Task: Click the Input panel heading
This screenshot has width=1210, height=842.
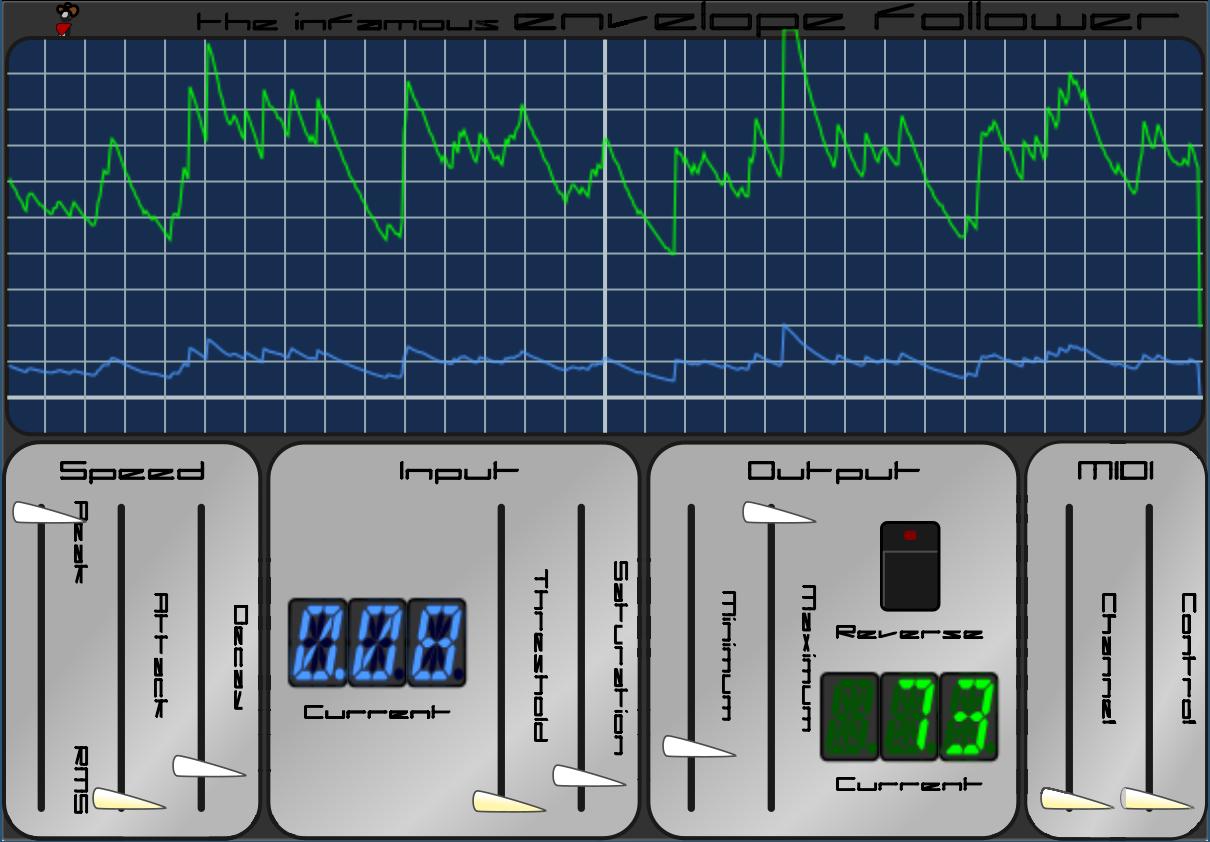Action: (x=459, y=471)
